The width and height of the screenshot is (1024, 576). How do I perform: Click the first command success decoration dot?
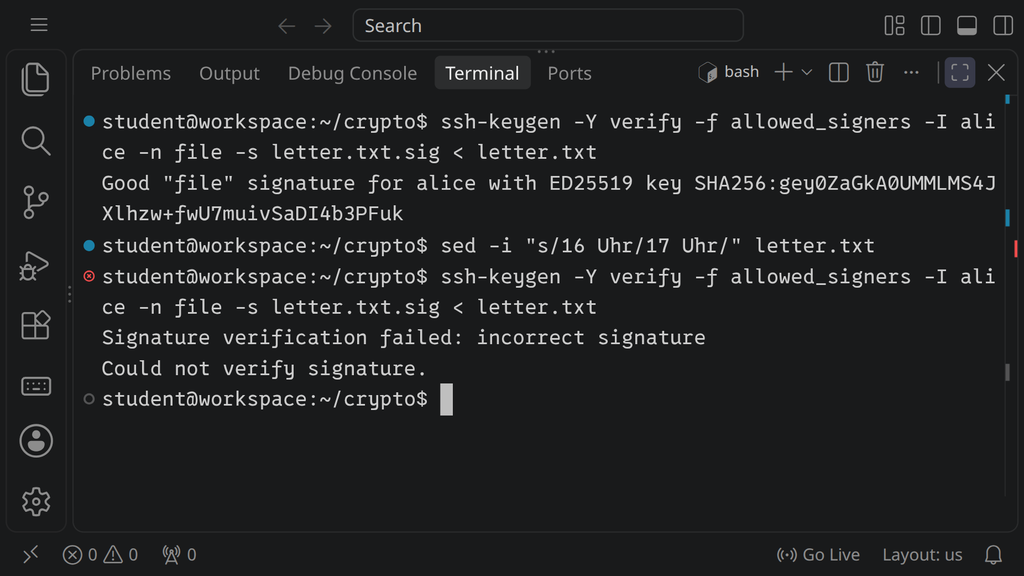pos(89,121)
